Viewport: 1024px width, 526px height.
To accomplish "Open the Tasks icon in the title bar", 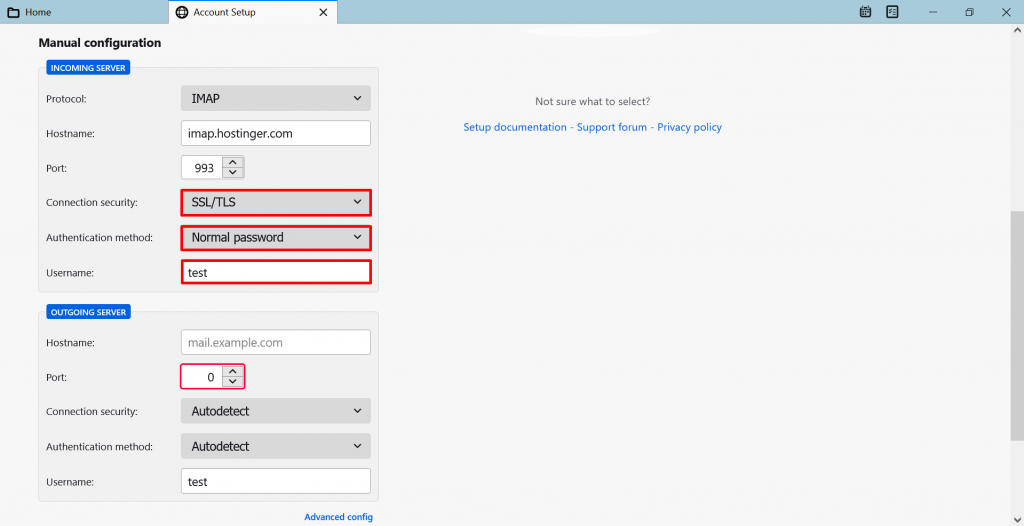I will tap(892, 12).
